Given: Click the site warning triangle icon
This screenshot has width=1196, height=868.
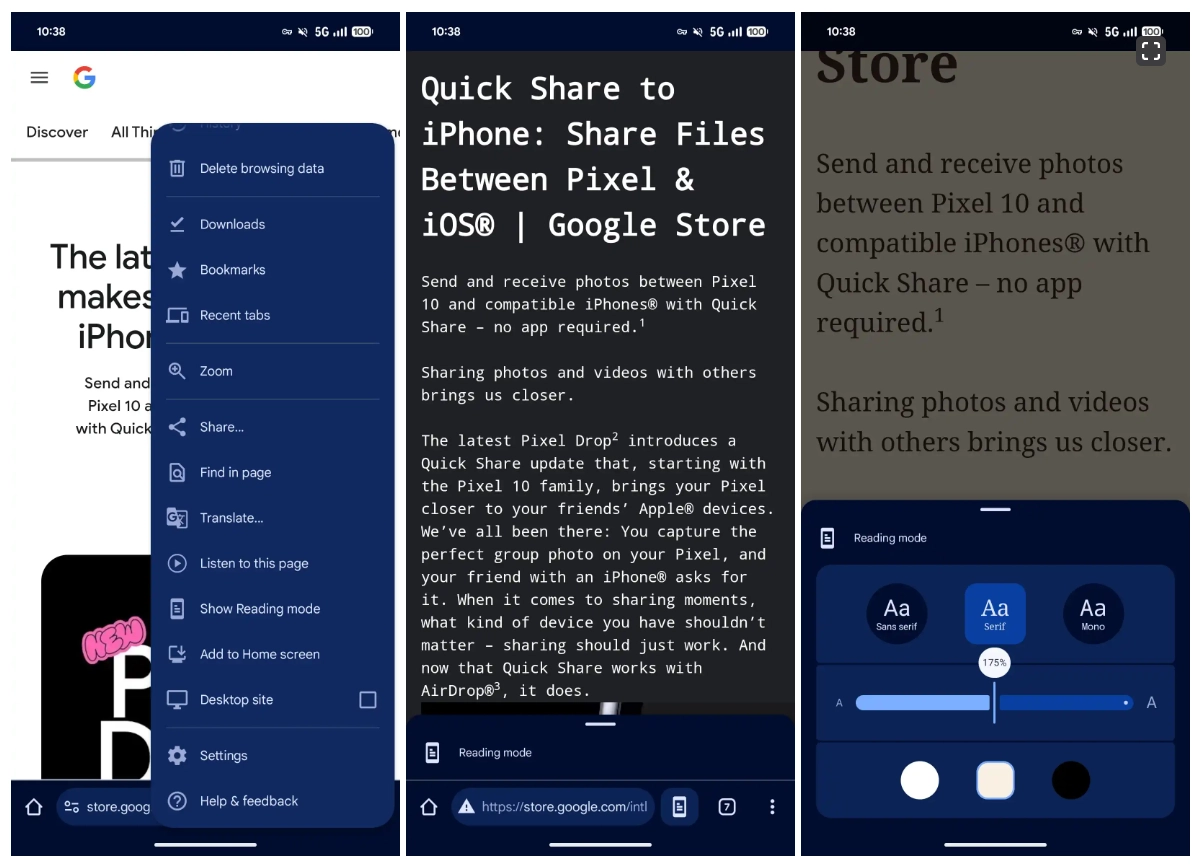Looking at the screenshot, I should [465, 807].
